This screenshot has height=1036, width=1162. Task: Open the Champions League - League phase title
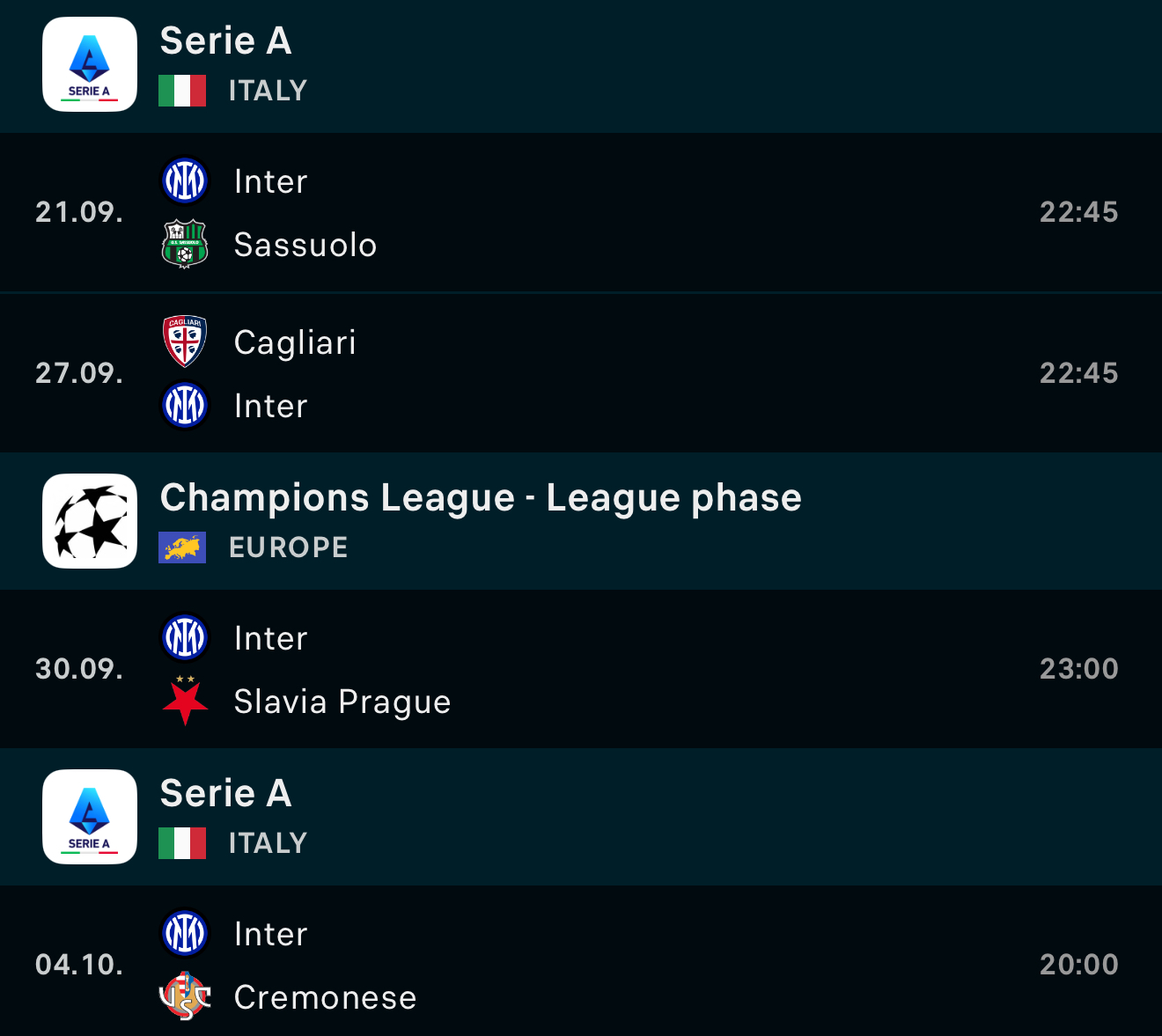point(481,497)
